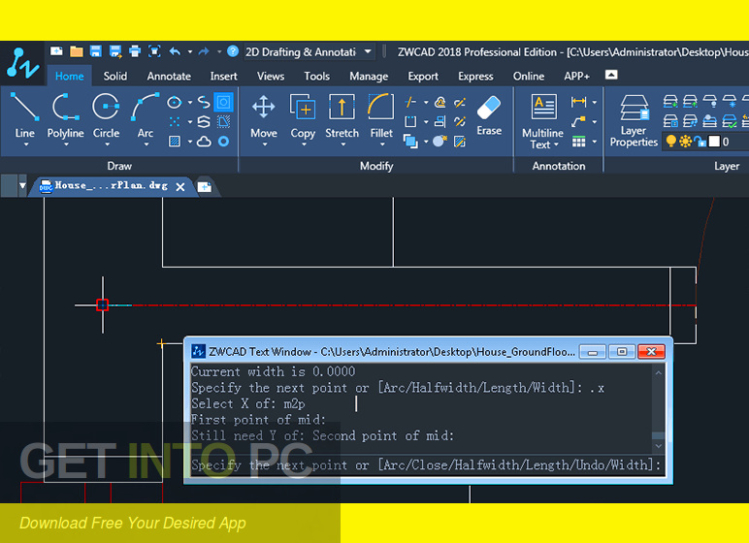This screenshot has width=749, height=543.
Task: Choose the Ellipse tool in Draw panel
Action: tap(174, 102)
